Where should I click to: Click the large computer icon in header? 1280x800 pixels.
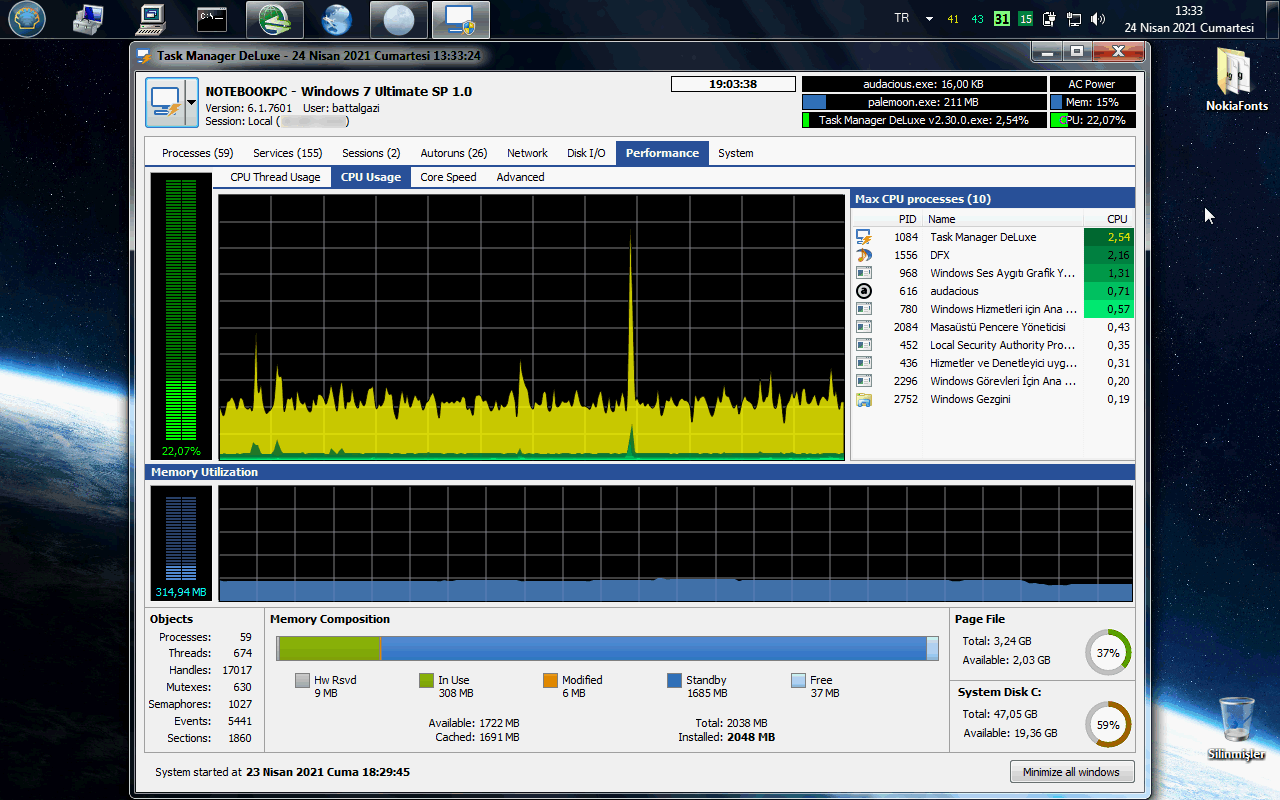point(165,102)
